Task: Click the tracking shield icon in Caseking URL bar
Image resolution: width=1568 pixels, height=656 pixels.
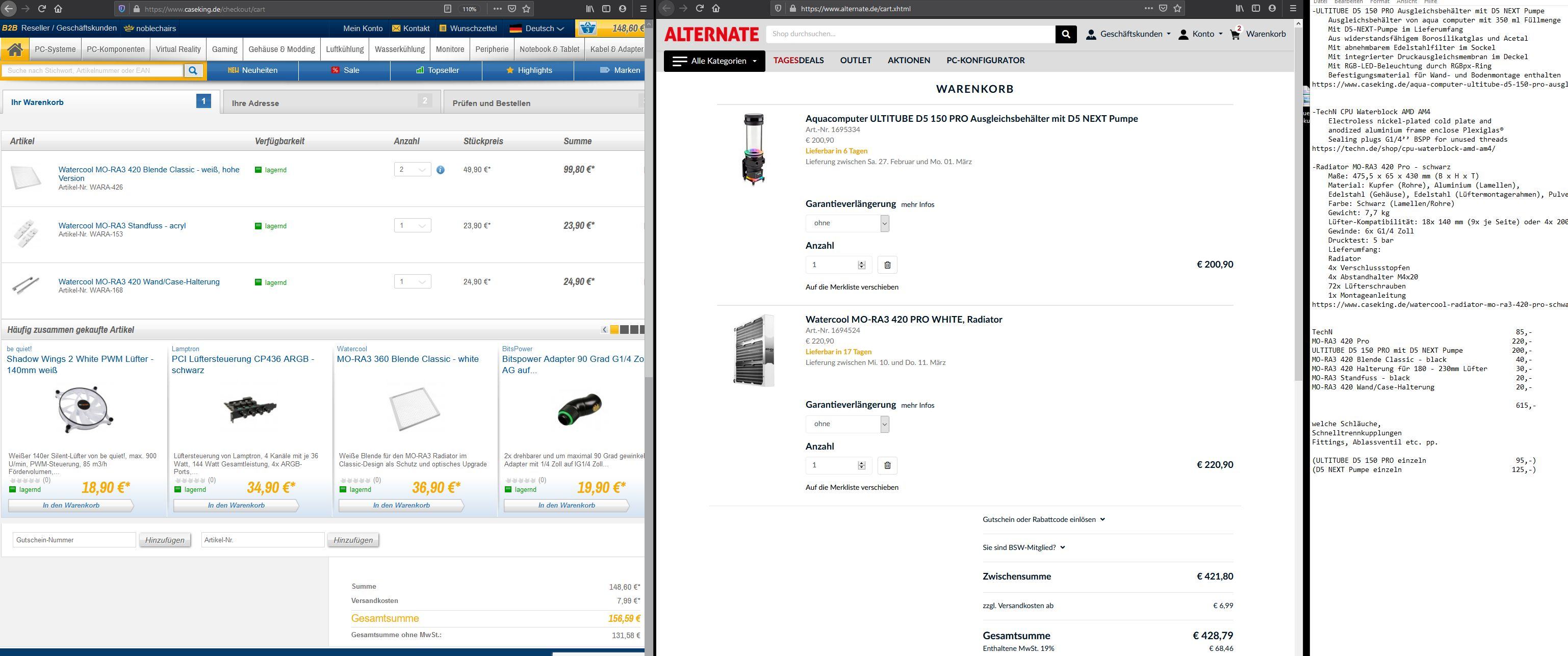Action: point(122,9)
